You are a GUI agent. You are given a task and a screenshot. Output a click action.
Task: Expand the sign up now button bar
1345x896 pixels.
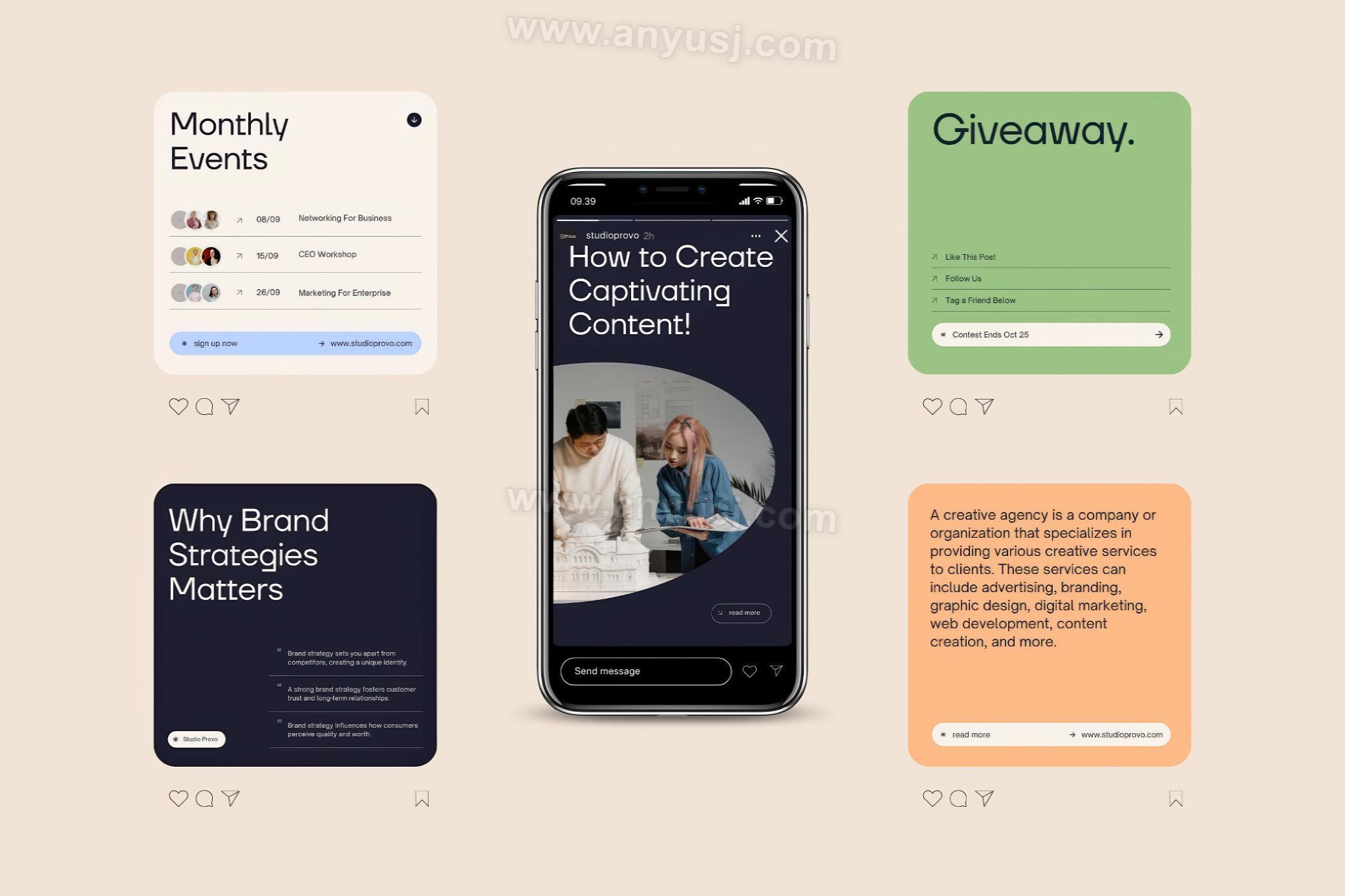[x=295, y=343]
